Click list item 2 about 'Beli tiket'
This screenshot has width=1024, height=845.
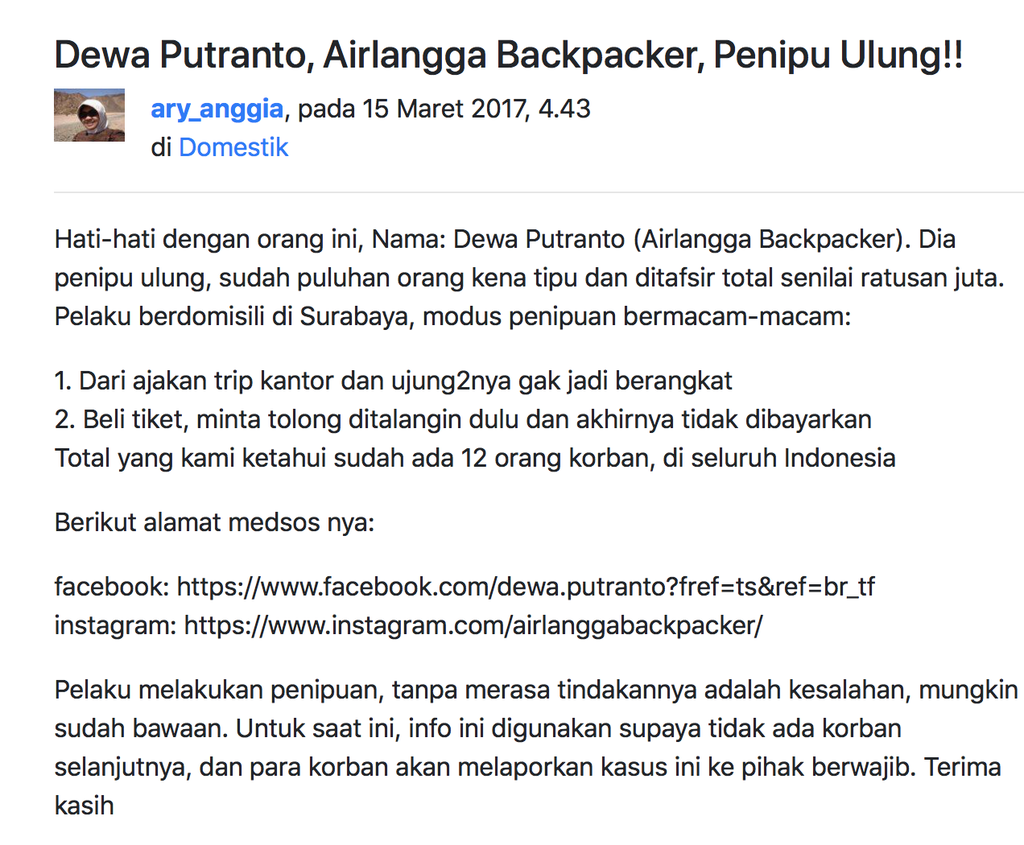(x=463, y=419)
